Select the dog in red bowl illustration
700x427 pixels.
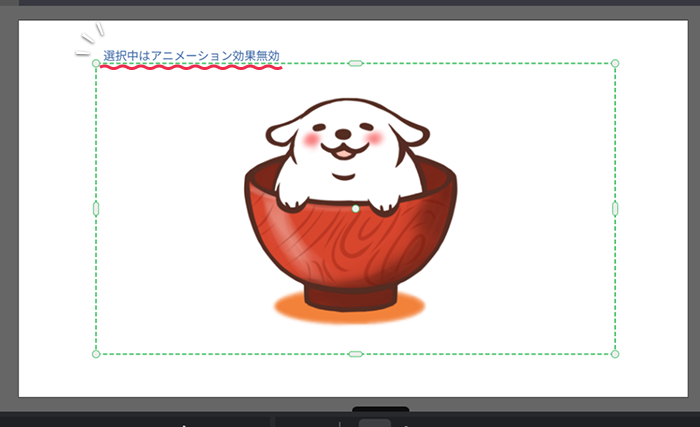(350, 210)
